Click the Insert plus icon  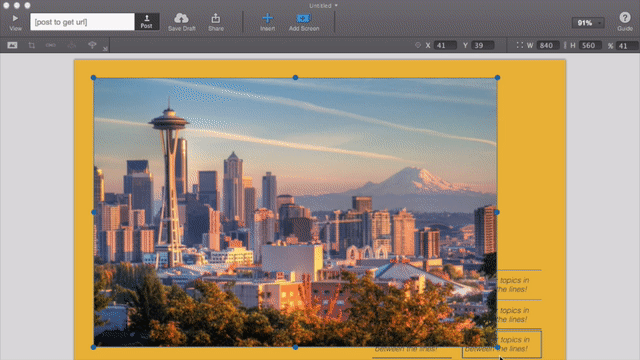tap(267, 18)
